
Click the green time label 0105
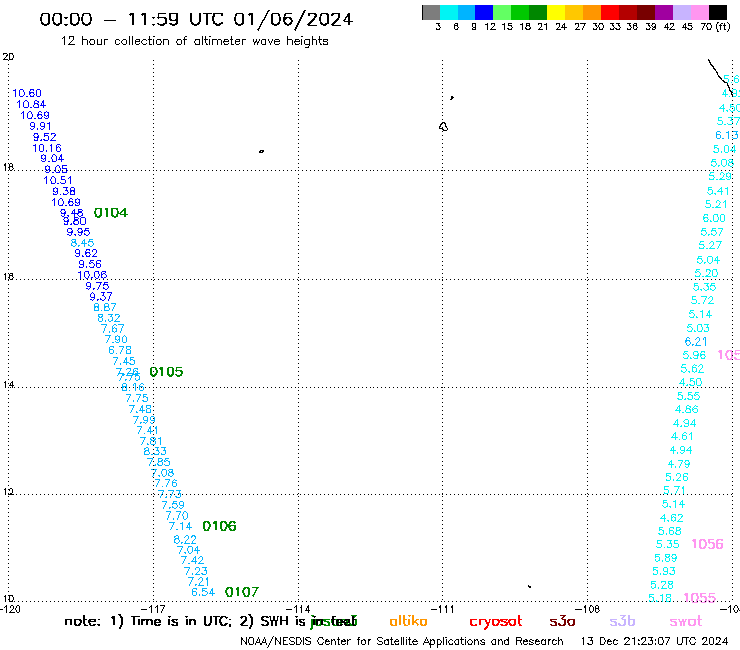click(x=166, y=372)
